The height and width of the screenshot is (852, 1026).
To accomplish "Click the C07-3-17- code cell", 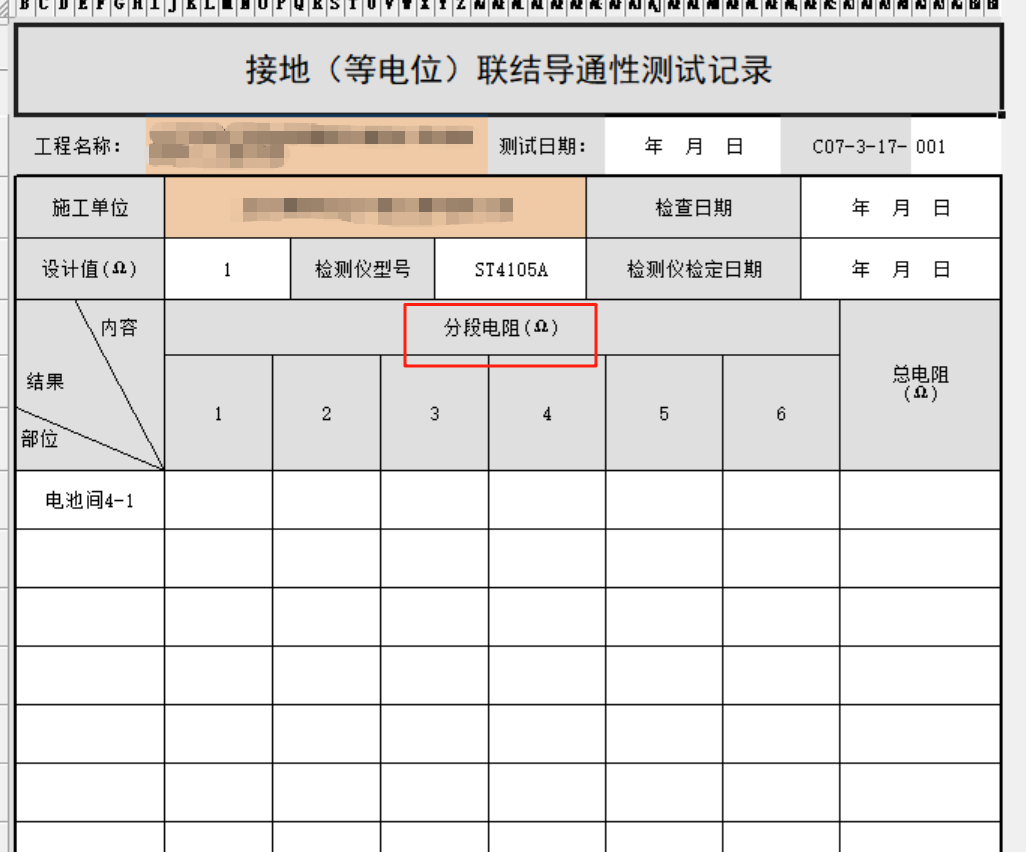I will tap(845, 146).
